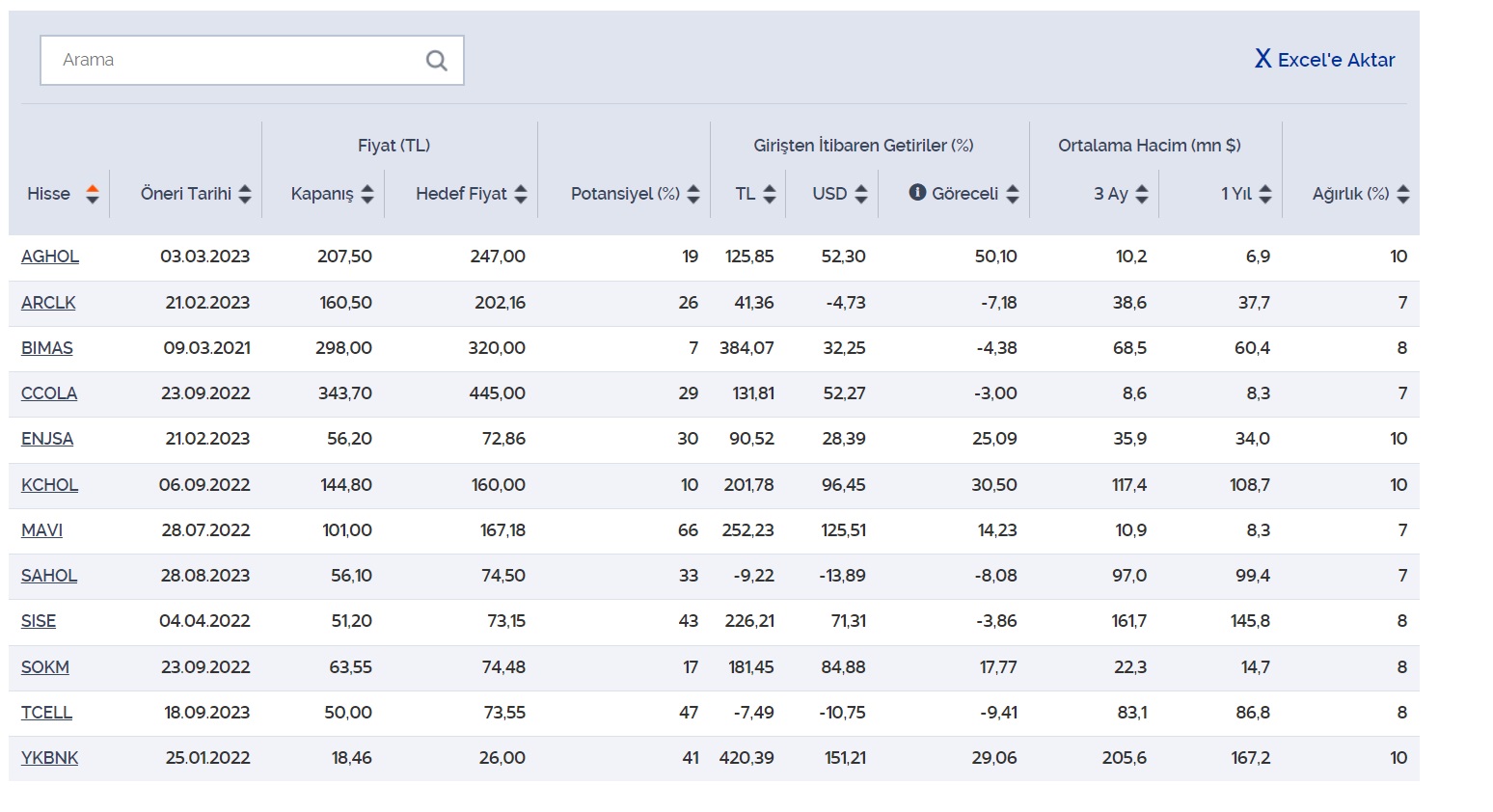Open the AGHOL stock link

point(50,257)
